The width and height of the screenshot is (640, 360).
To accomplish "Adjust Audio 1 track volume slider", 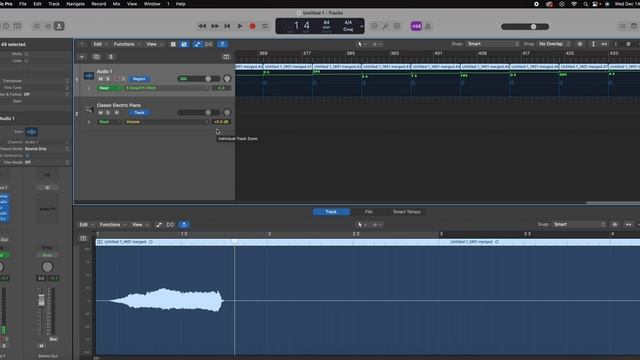I will (199, 79).
